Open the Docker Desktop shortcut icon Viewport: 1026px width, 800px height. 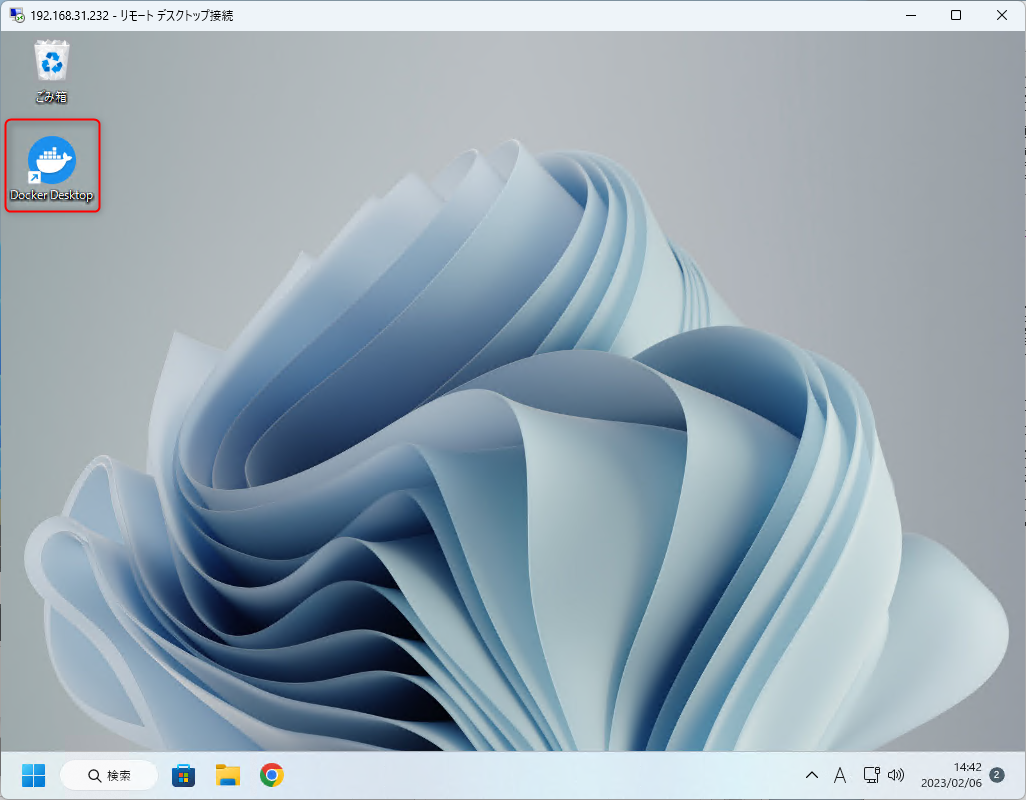point(52,167)
